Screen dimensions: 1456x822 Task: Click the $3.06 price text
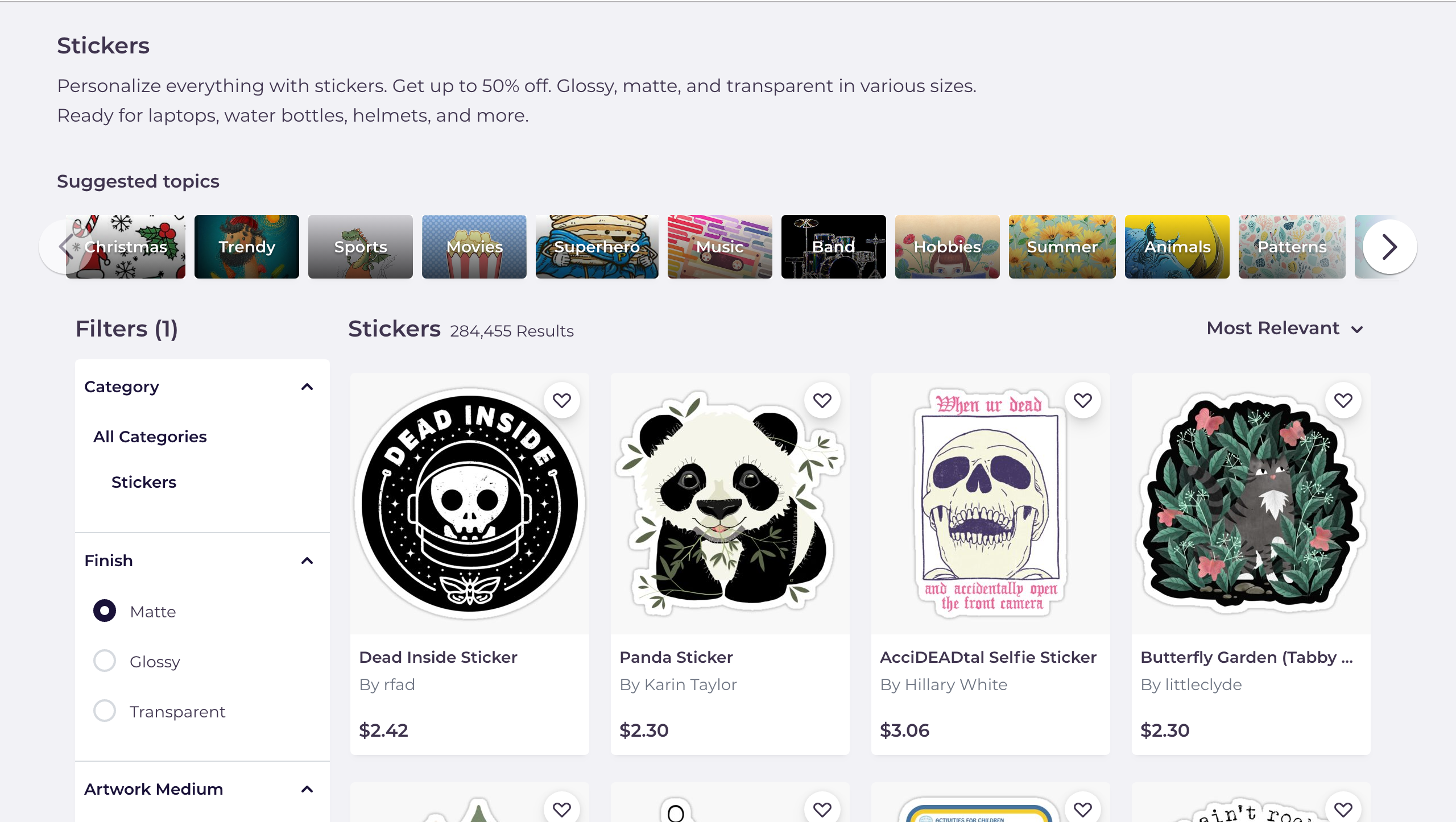(905, 730)
